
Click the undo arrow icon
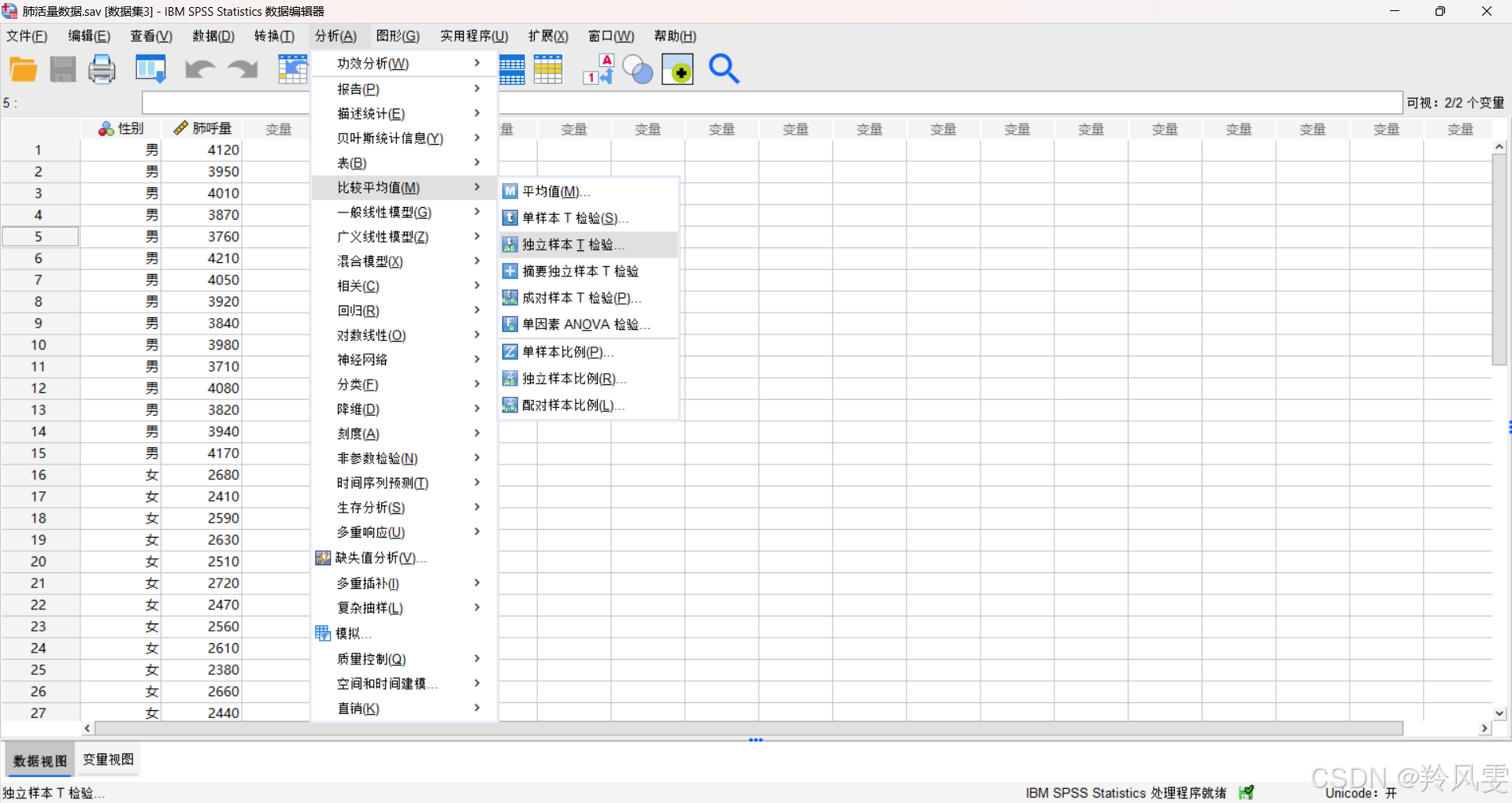tap(200, 69)
